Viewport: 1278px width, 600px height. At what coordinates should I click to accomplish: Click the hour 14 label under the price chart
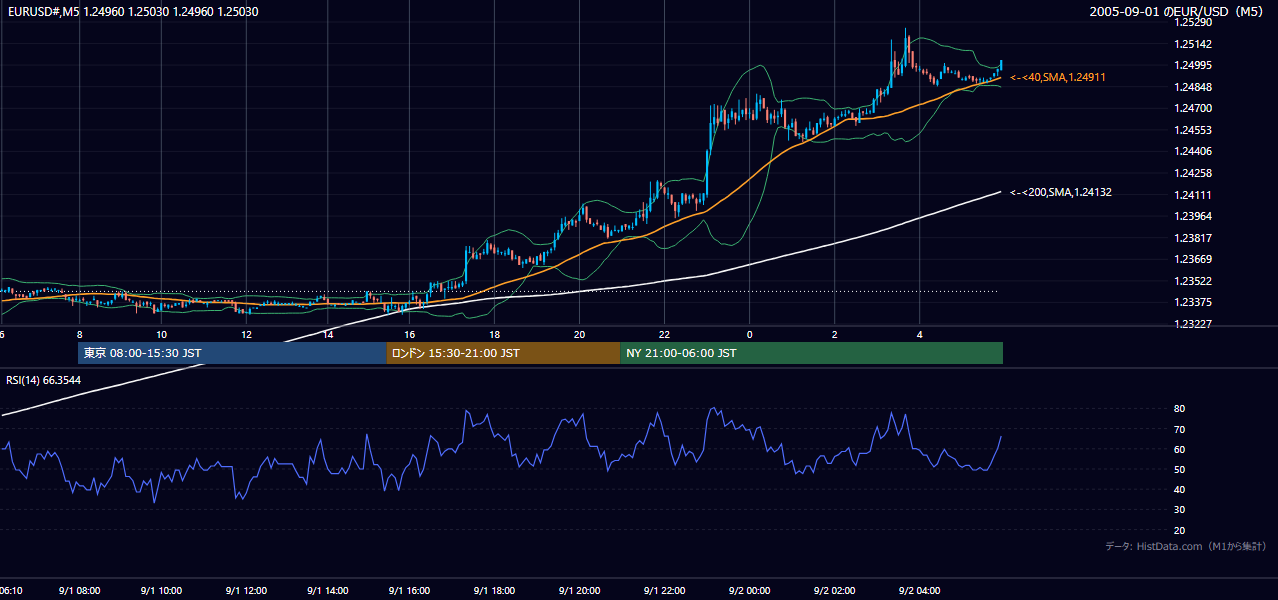pos(328,334)
